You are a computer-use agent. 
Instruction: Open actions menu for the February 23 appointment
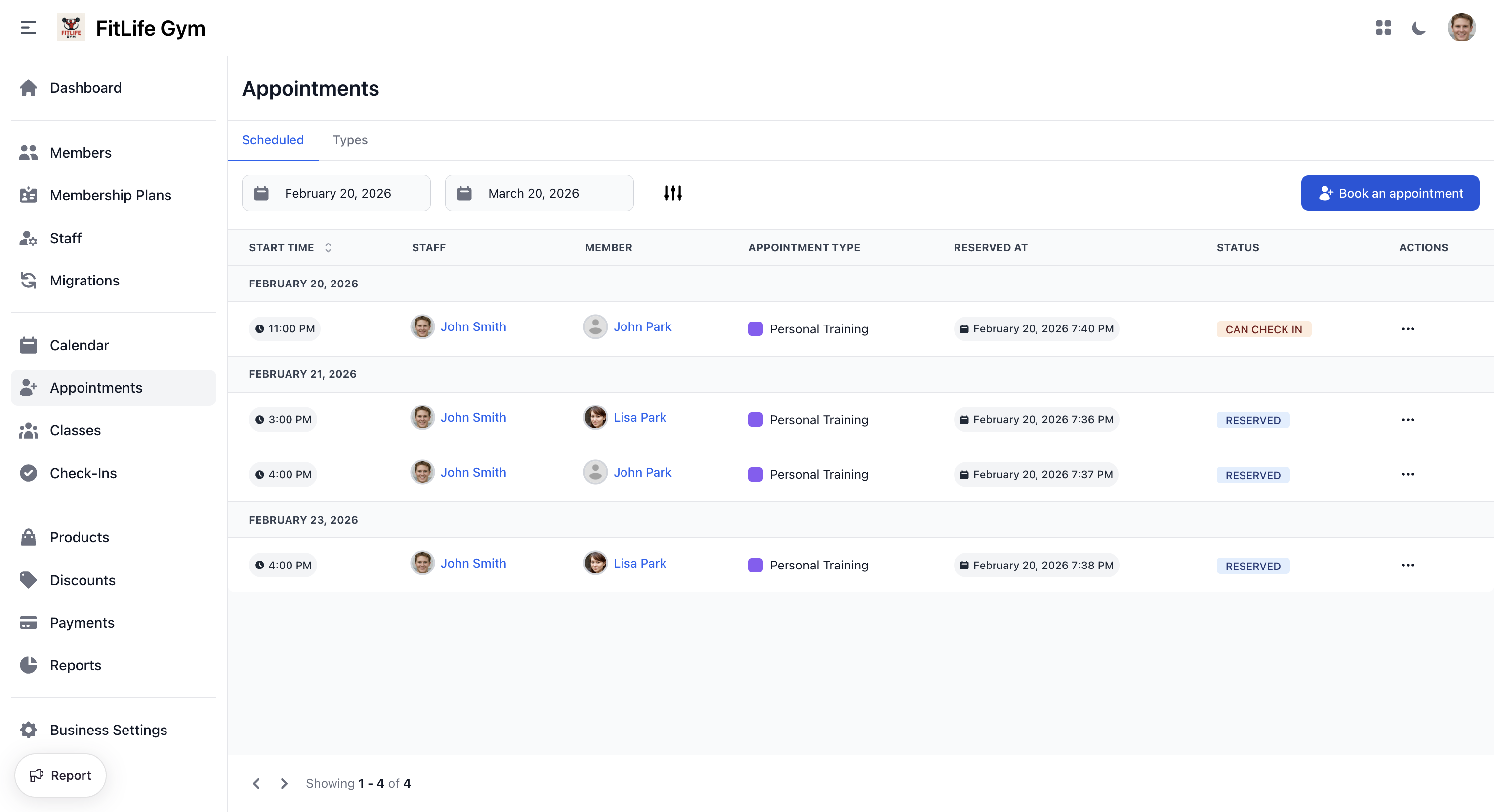pyautogui.click(x=1408, y=565)
